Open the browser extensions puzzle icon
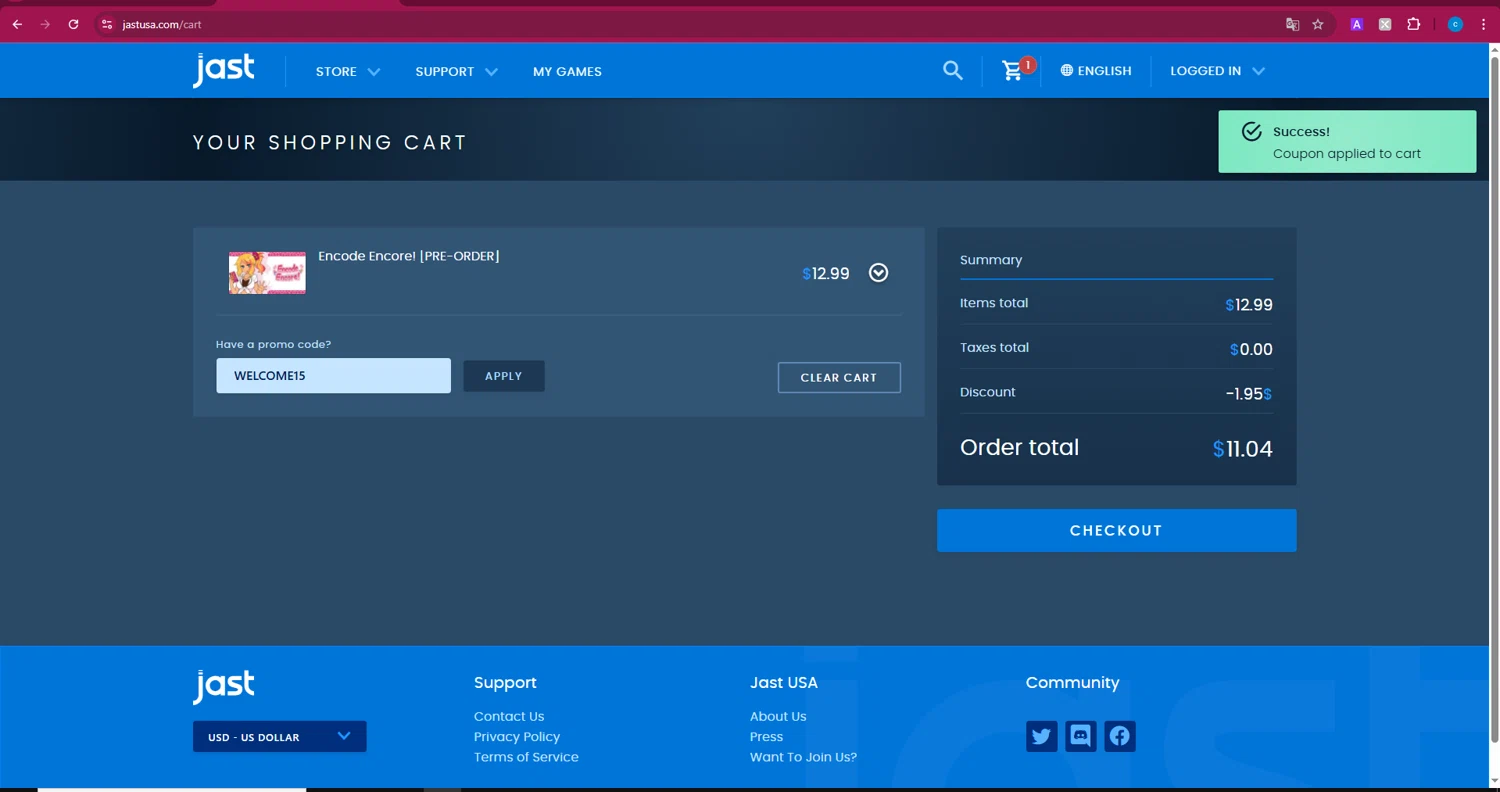Screen dimensions: 1500x792 (x=1413, y=24)
